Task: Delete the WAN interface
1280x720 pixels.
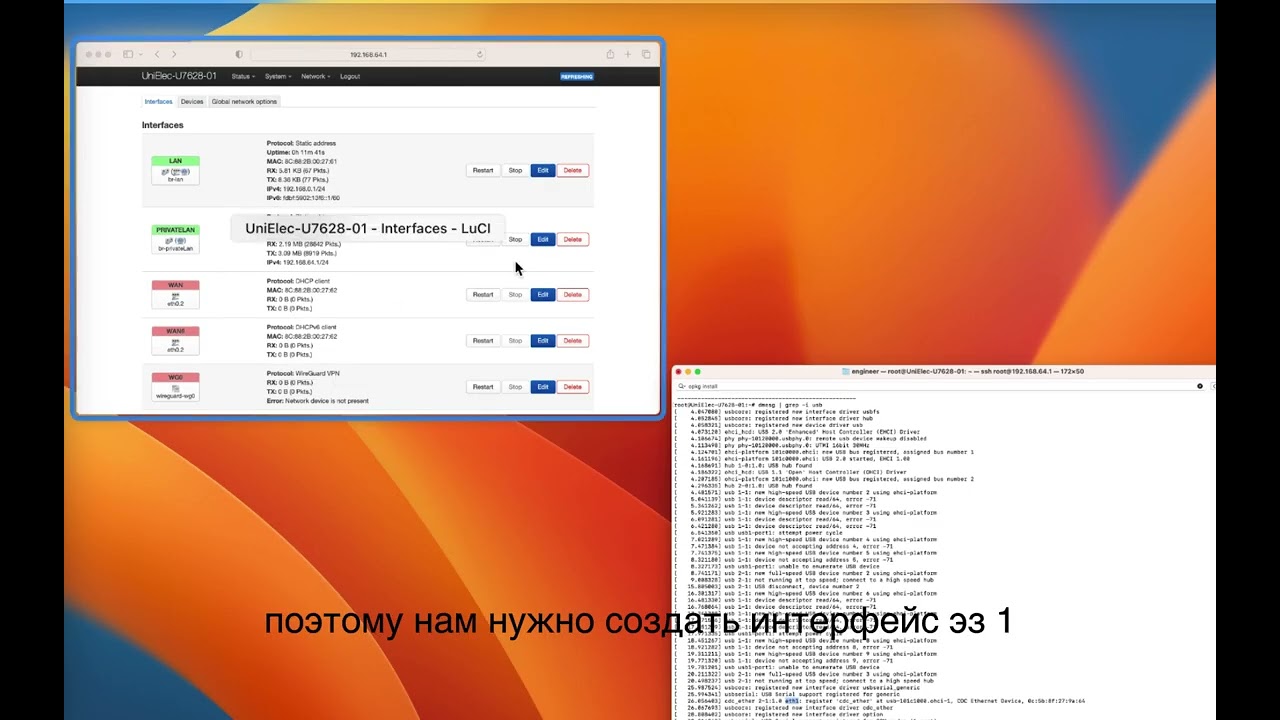Action: (572, 294)
